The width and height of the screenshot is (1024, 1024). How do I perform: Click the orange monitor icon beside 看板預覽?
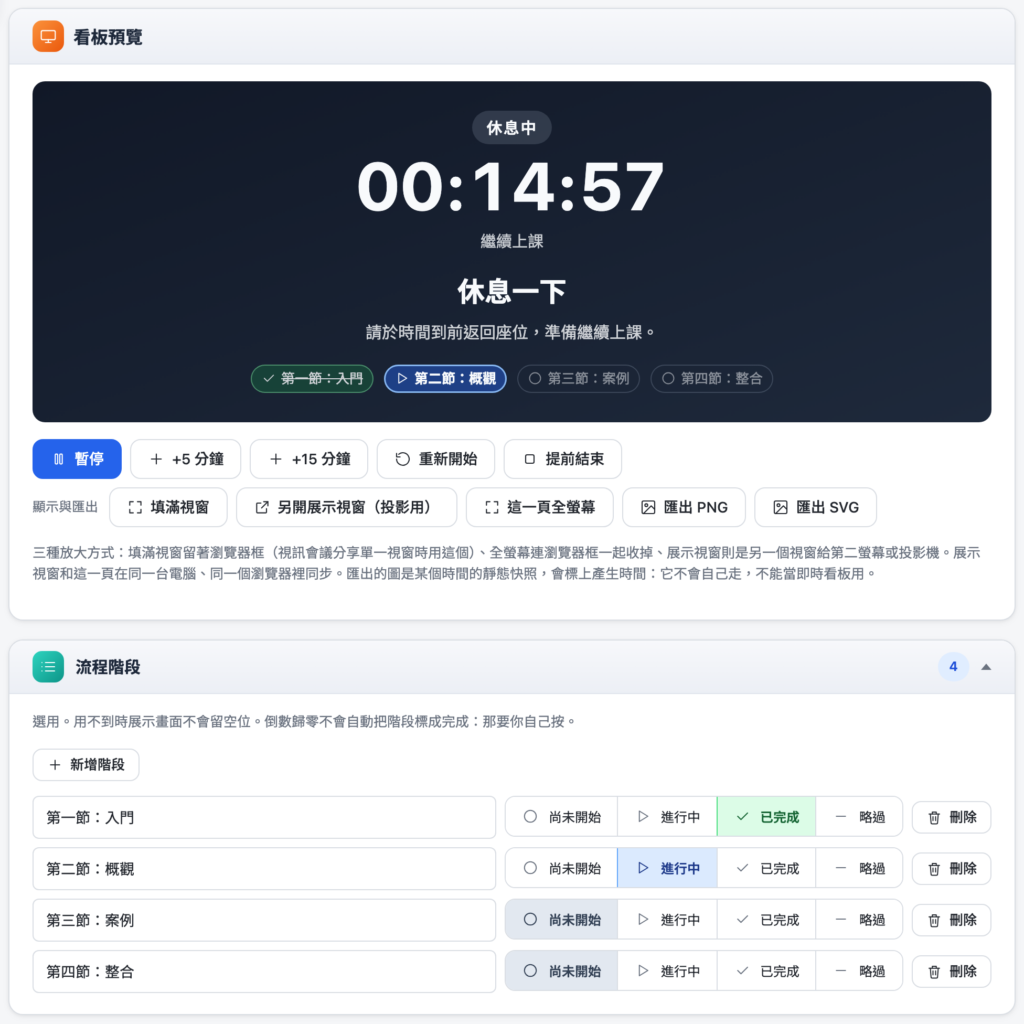[48, 37]
